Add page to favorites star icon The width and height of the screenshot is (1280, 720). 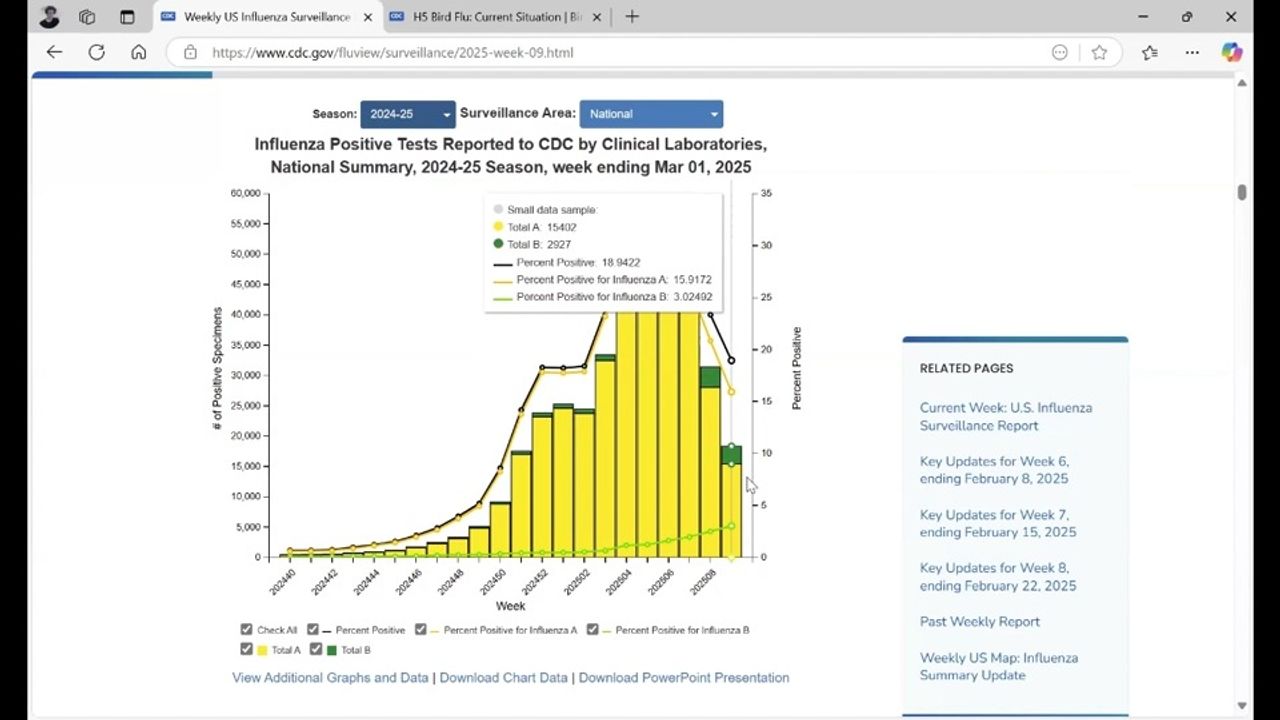[1099, 52]
